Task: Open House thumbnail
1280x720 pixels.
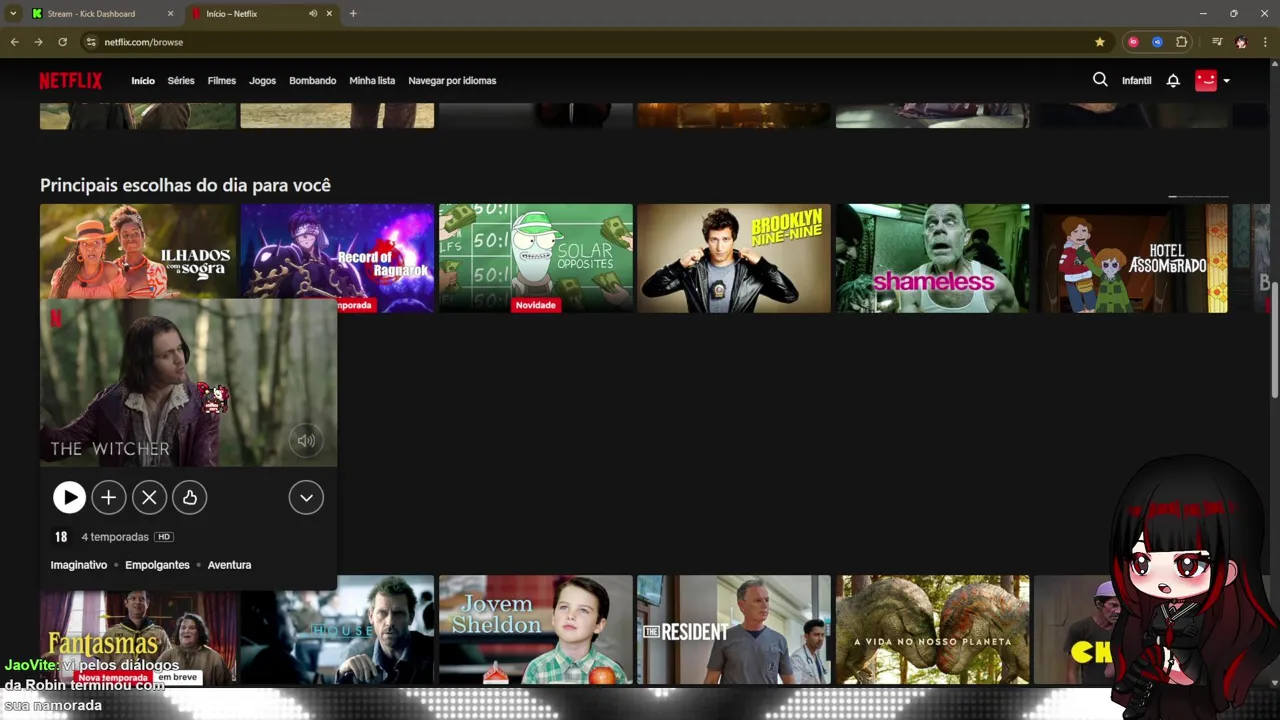Action: pos(337,630)
